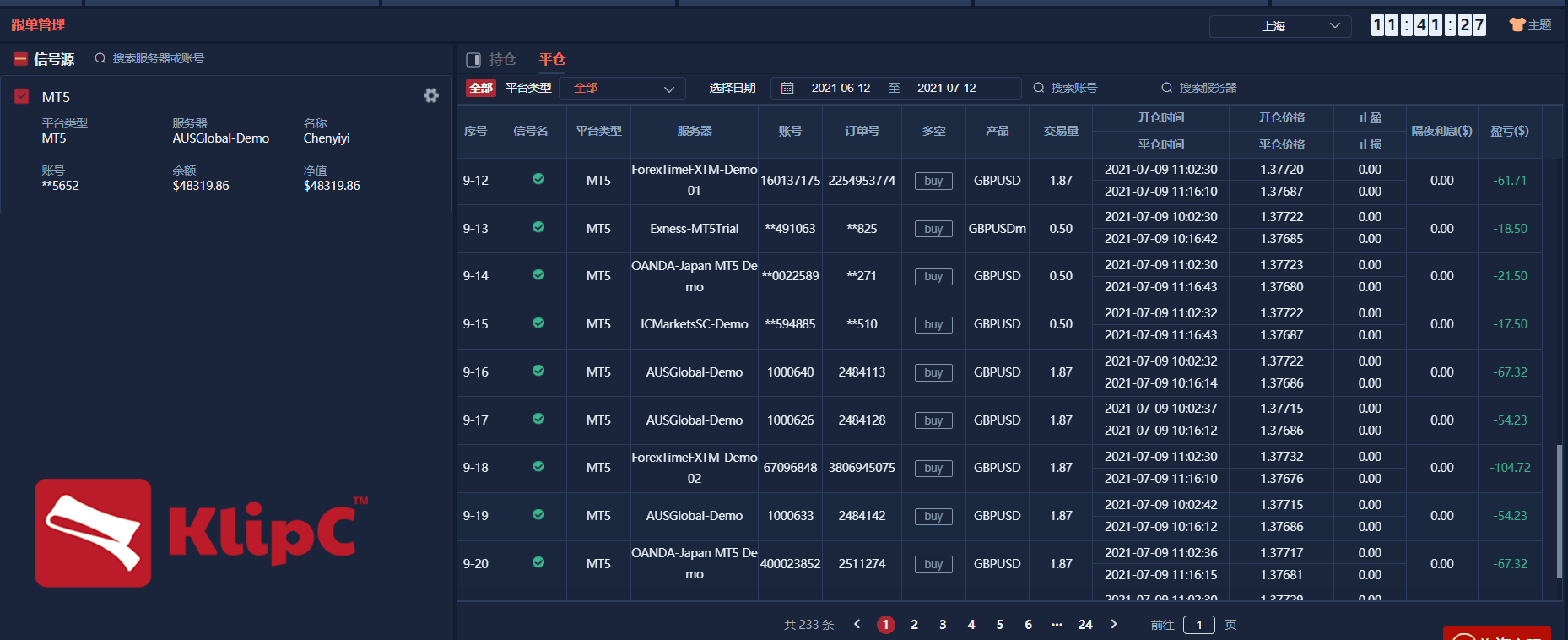Image resolution: width=1568 pixels, height=640 pixels.
Task: Click the 隔夜利息($) column header
Action: click(1441, 131)
